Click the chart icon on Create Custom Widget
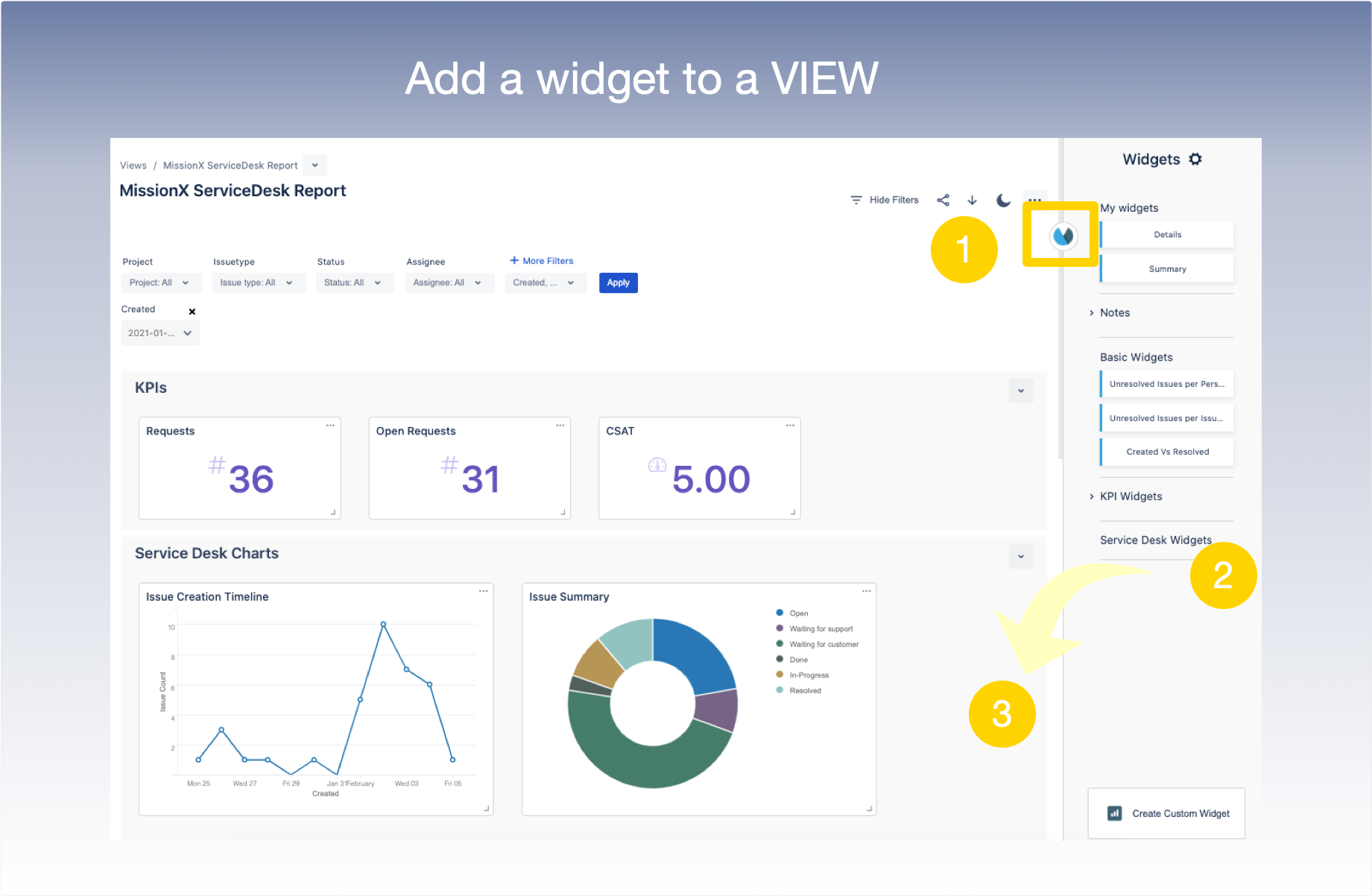 pos(1113,813)
